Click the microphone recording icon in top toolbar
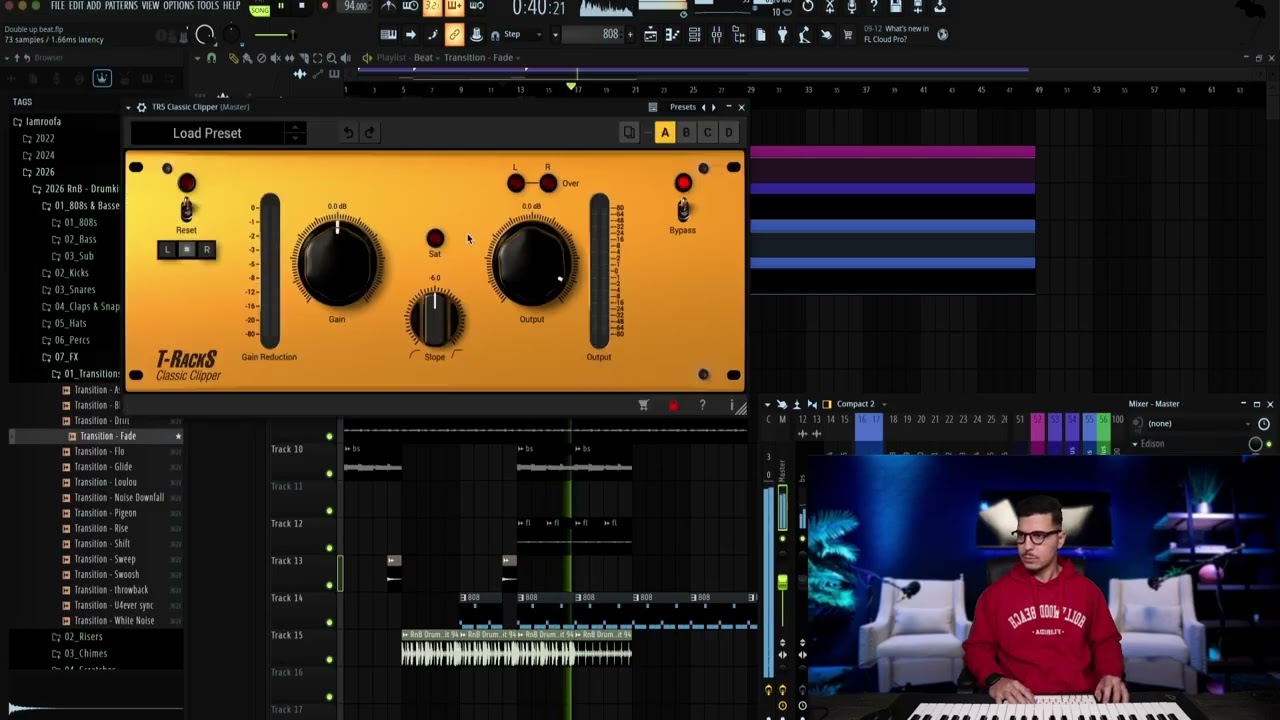 (852, 7)
